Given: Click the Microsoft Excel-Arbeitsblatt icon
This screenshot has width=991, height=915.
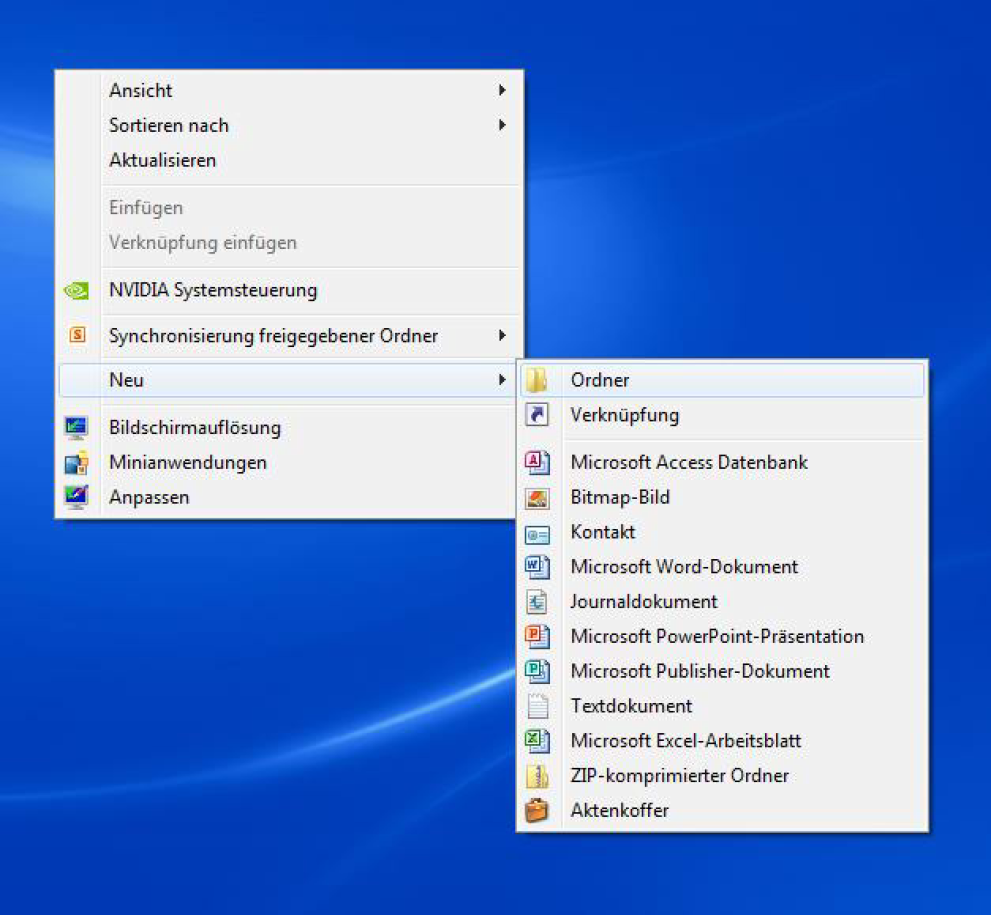Looking at the screenshot, I should [x=538, y=741].
